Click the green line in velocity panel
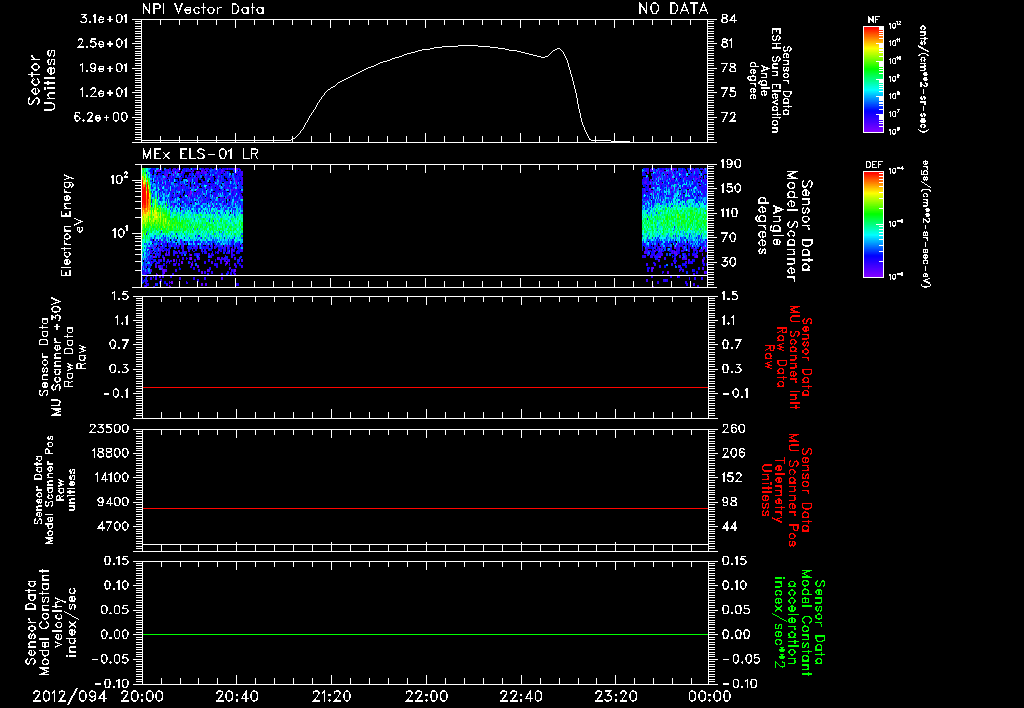This screenshot has height=708, width=1024. [x=424, y=634]
